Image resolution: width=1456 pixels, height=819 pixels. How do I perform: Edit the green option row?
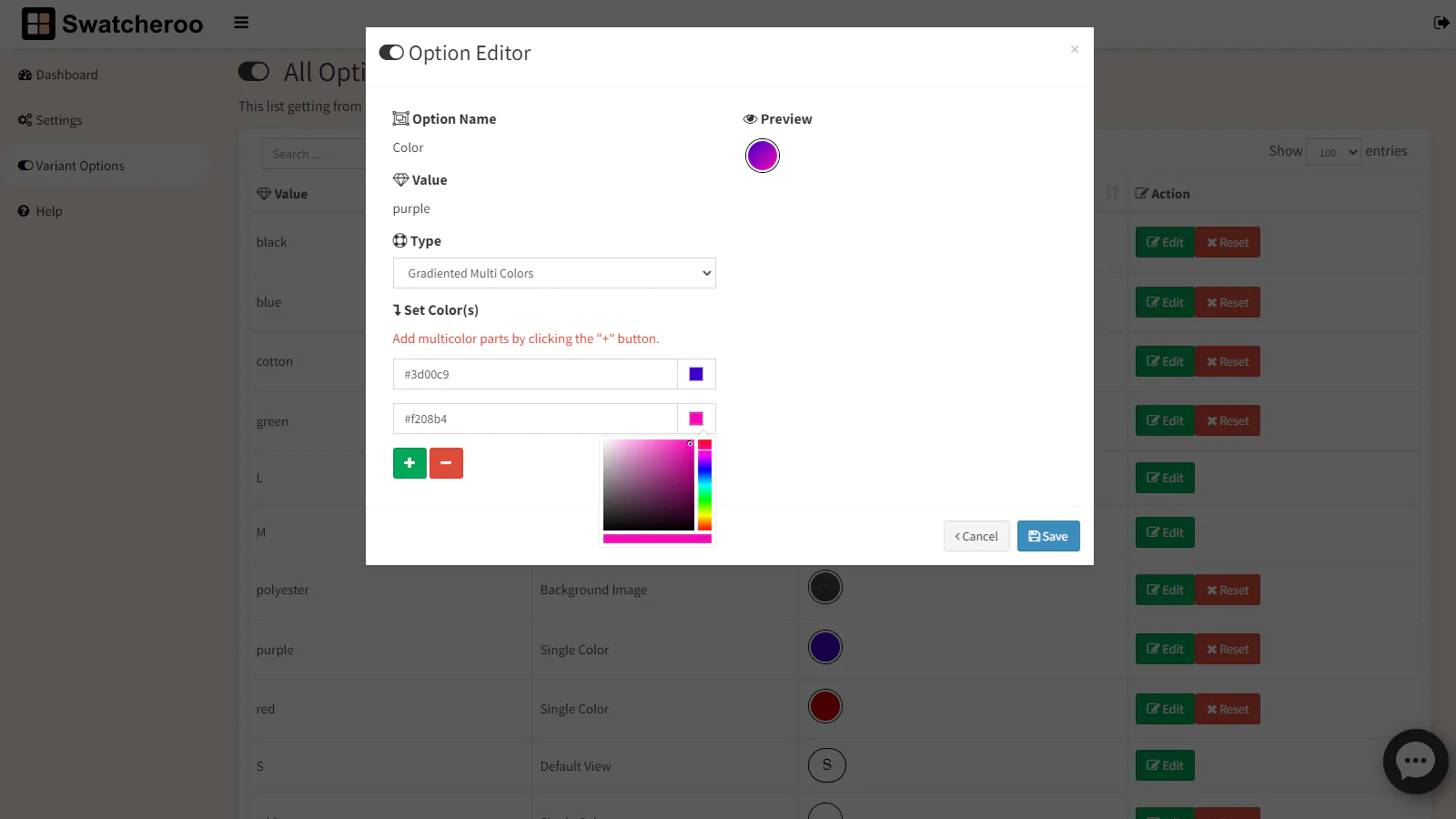point(1165,420)
